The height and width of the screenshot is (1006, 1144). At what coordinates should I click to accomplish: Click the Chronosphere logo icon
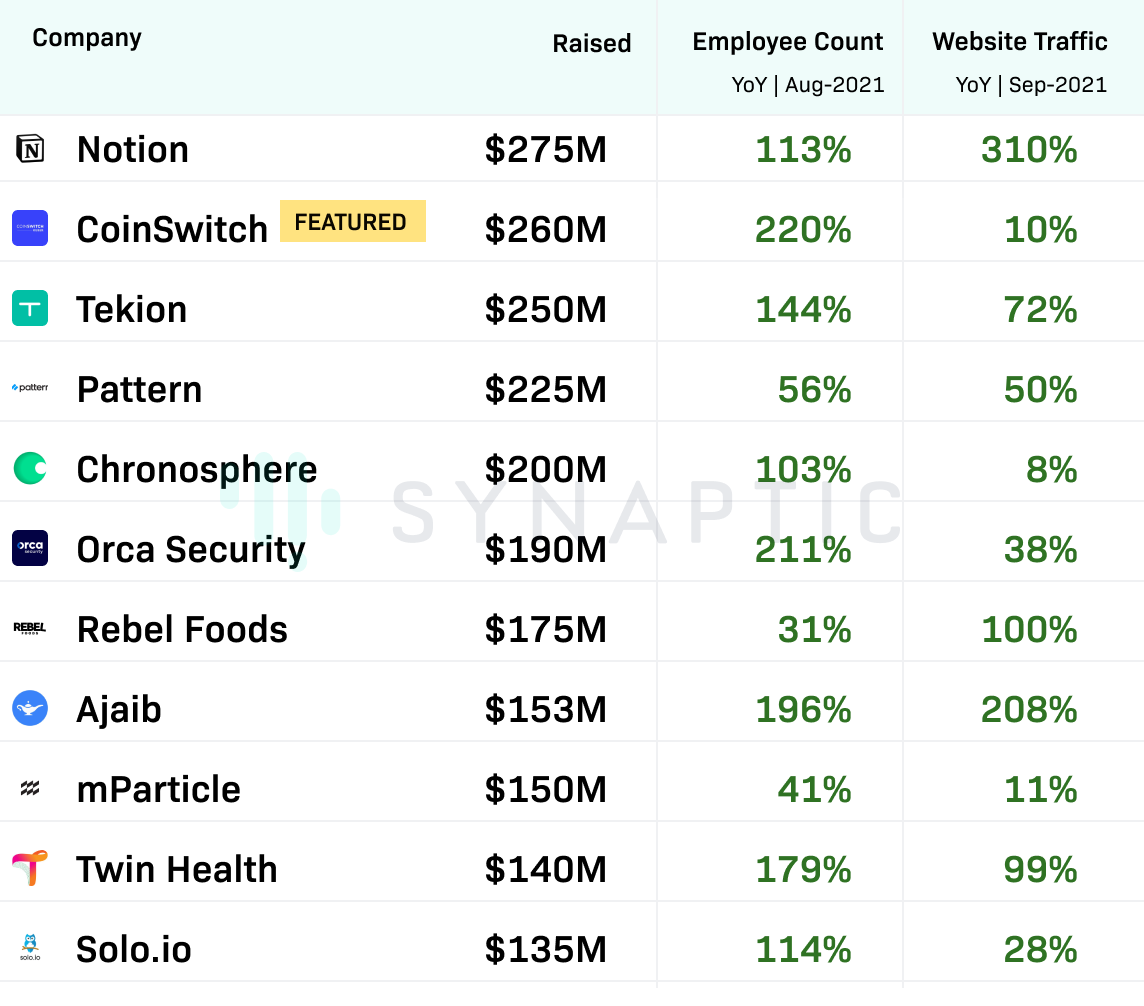pos(30,468)
